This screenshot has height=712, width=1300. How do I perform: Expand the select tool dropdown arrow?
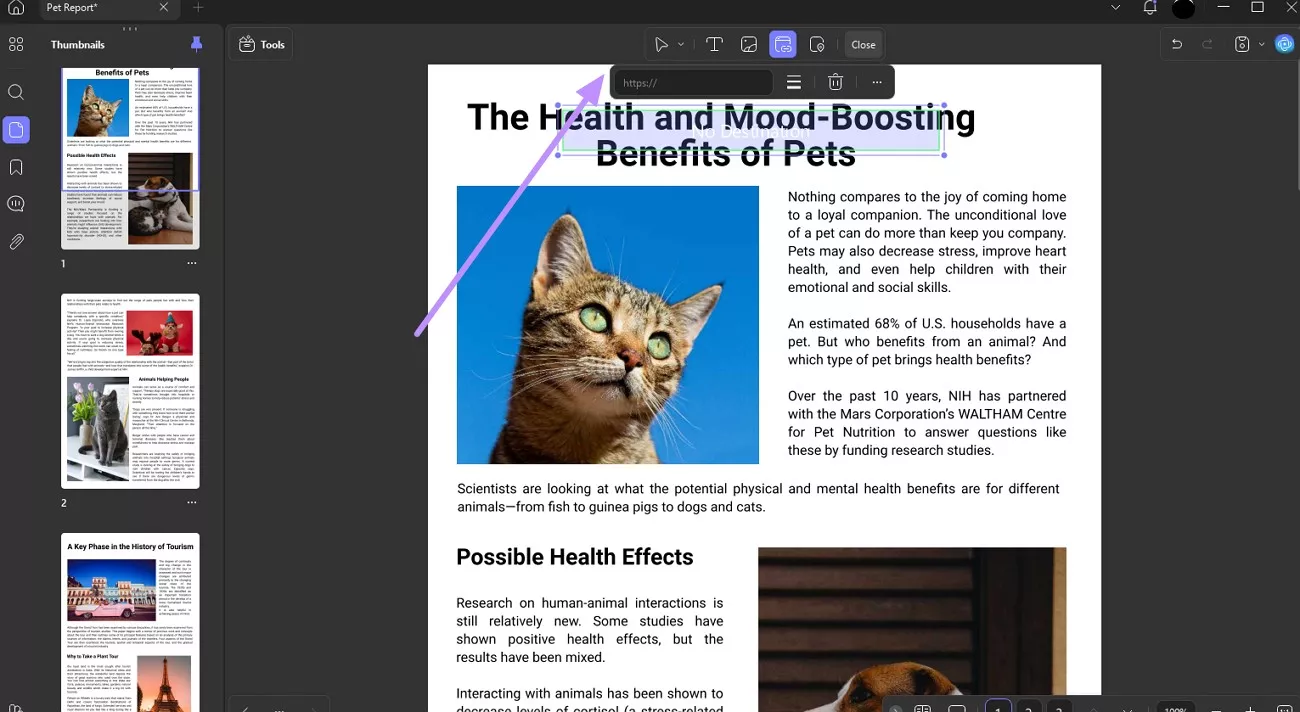pyautogui.click(x=681, y=44)
